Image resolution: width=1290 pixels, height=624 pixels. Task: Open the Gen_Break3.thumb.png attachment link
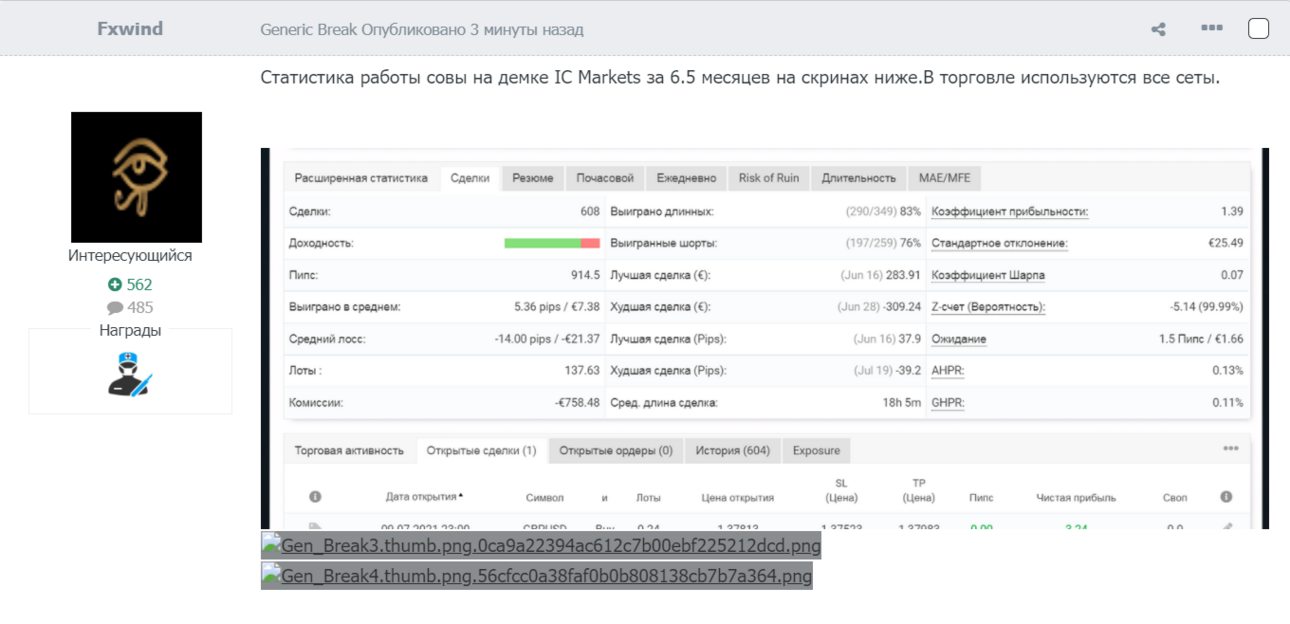point(541,545)
